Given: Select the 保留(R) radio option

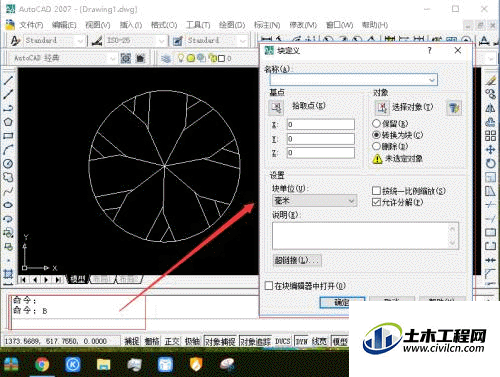Looking at the screenshot, I should (x=376, y=123).
